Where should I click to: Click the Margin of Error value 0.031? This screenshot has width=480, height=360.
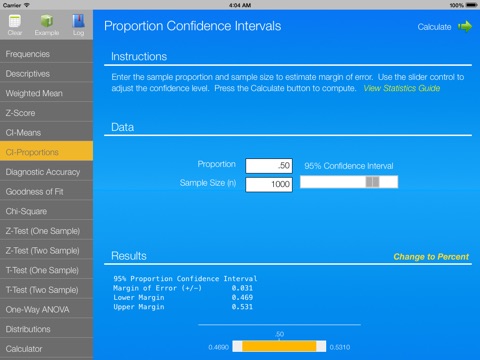point(242,288)
